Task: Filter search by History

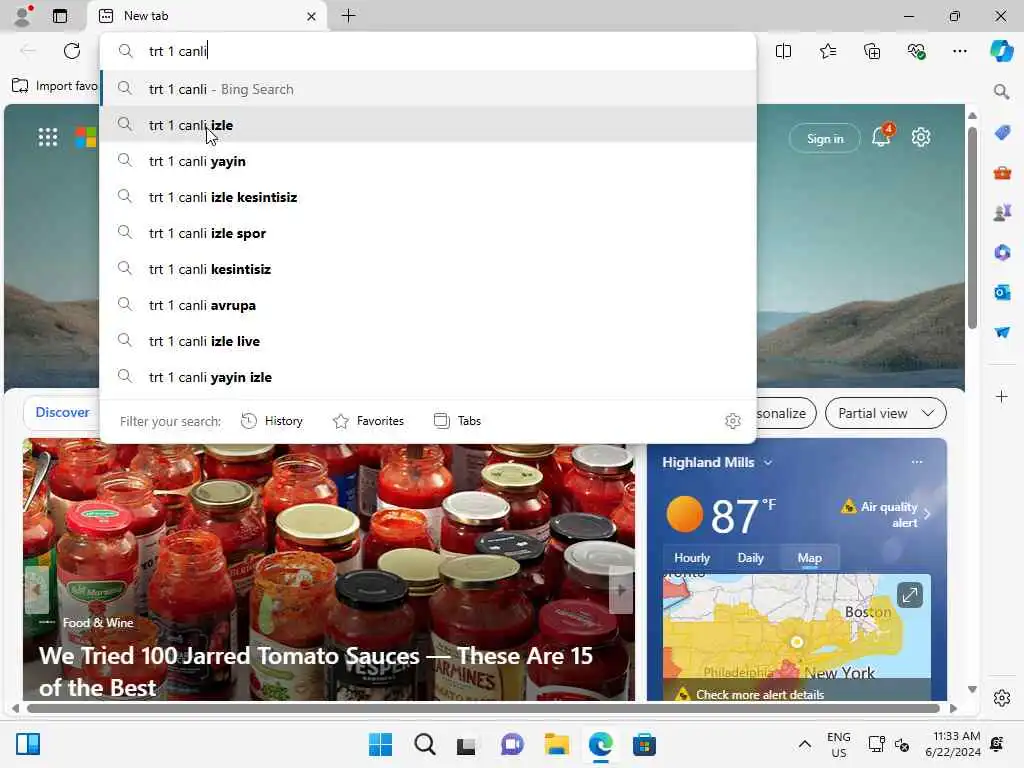Action: (x=272, y=421)
